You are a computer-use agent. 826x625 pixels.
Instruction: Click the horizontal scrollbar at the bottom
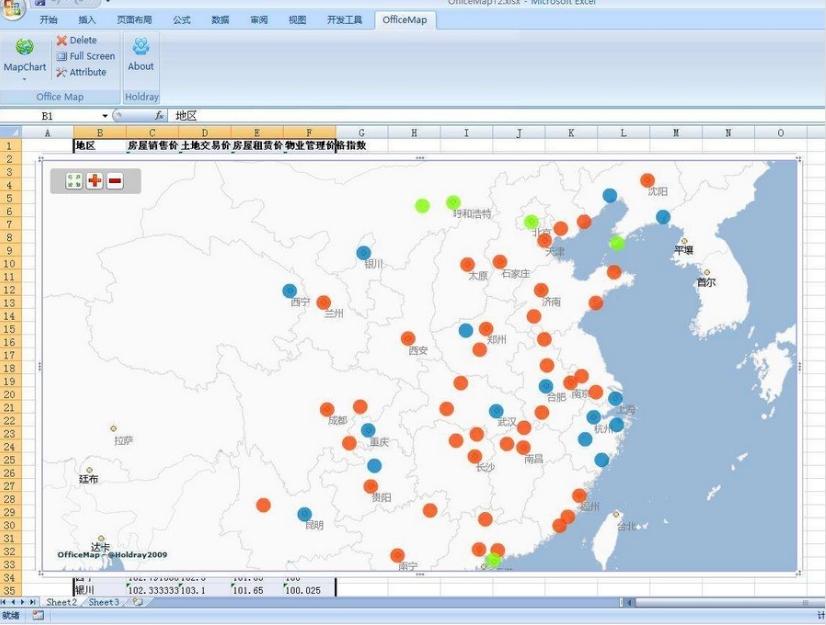click(x=720, y=602)
